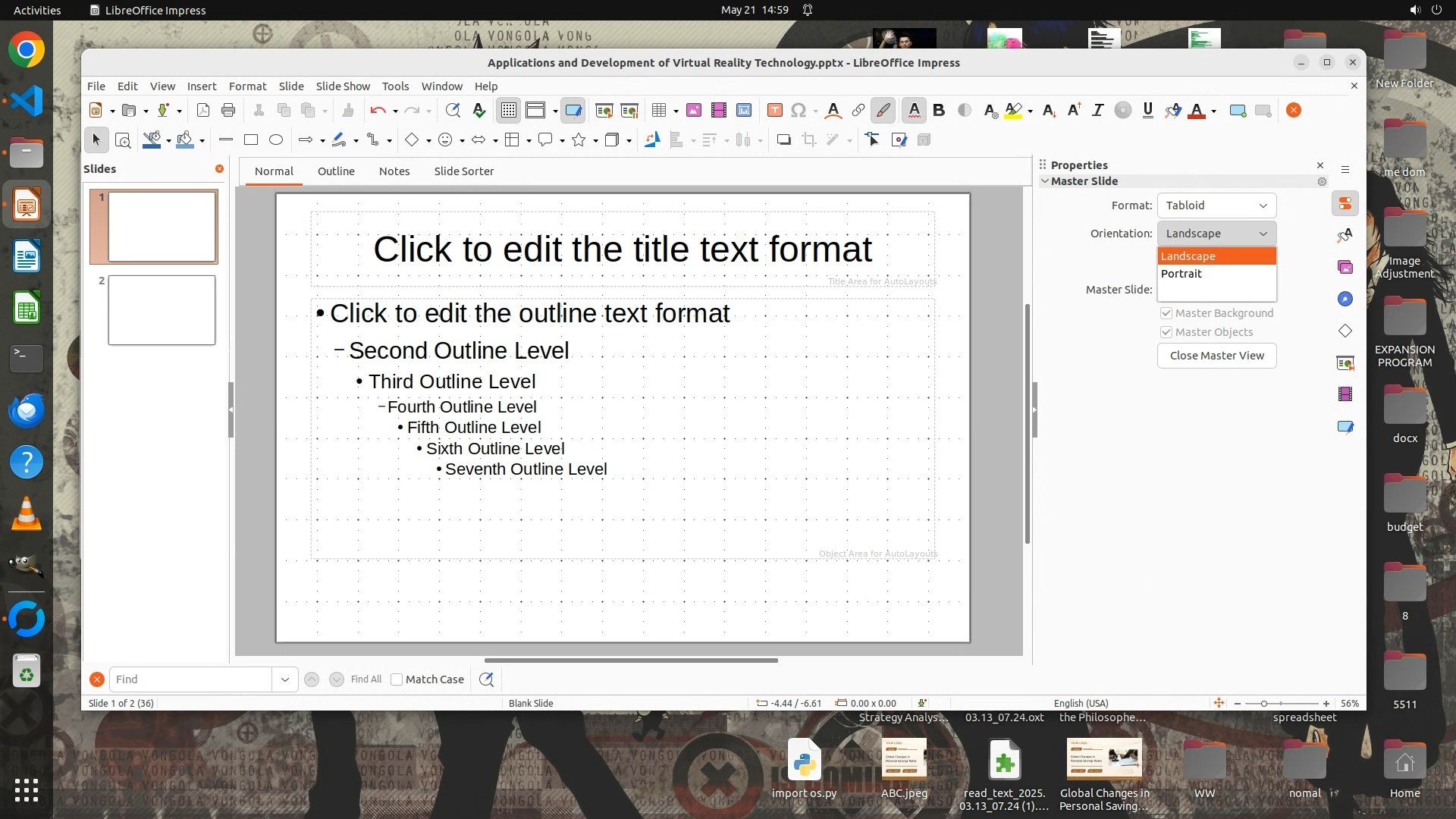Collapse the Master Slide section
Image resolution: width=1456 pixels, height=819 pixels.
click(x=1045, y=181)
